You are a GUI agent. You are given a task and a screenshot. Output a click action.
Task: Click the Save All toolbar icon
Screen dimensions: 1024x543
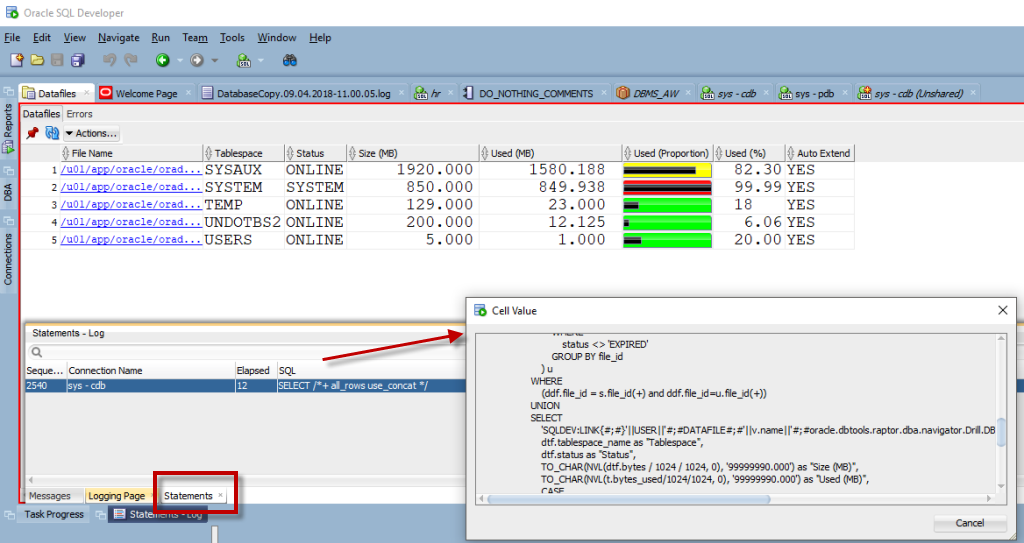(x=78, y=60)
